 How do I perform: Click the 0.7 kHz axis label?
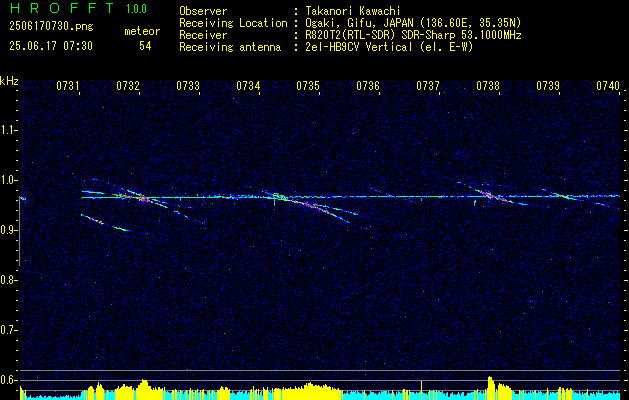[8, 330]
